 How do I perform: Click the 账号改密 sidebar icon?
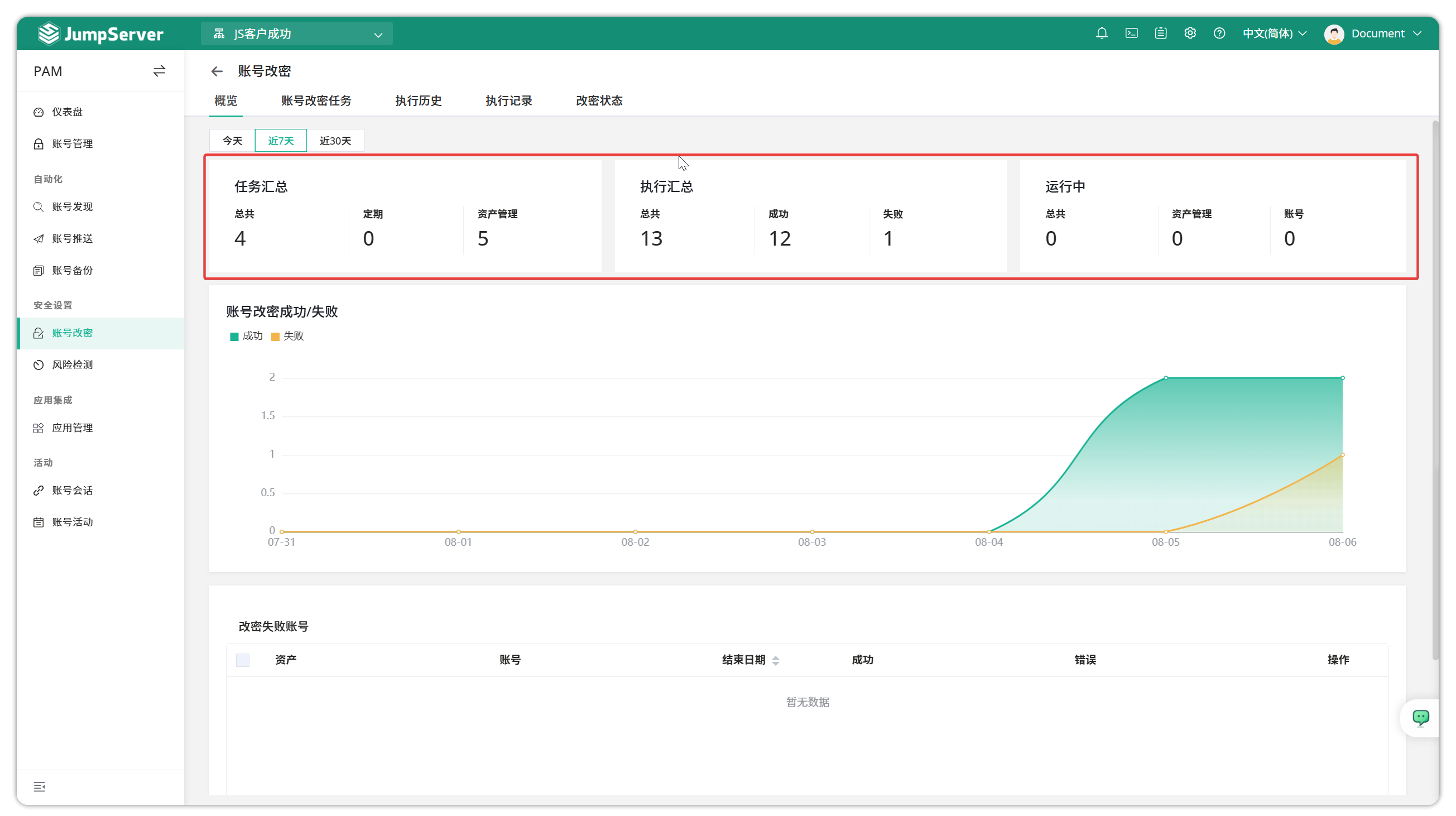coord(39,333)
